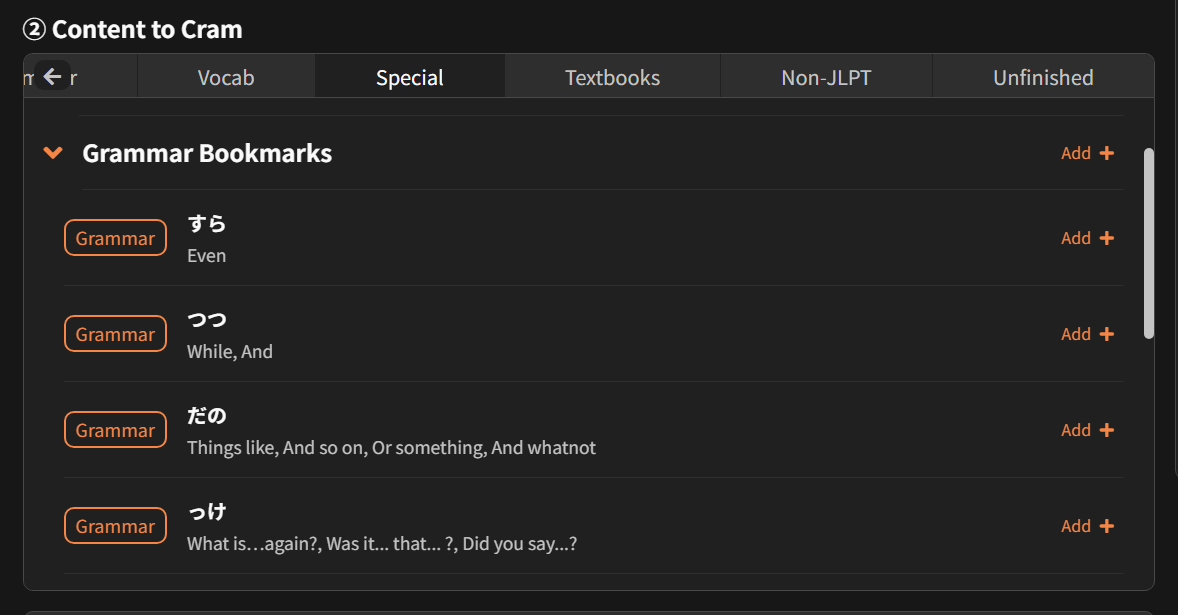Collapse the Grammar Bookmarks section chevron
1178x615 pixels.
pyautogui.click(x=53, y=153)
